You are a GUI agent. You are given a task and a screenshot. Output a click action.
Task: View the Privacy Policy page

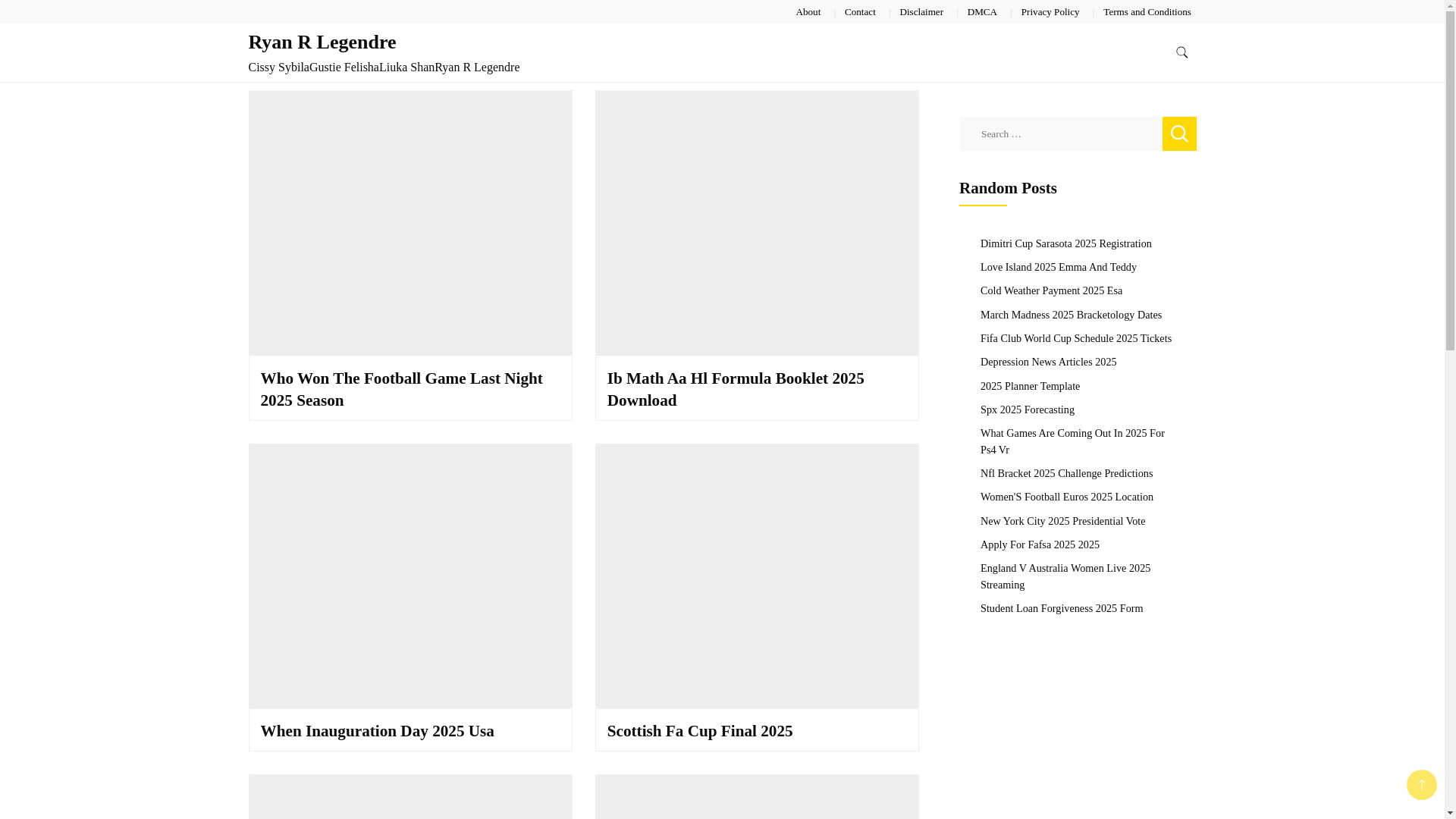[1050, 12]
